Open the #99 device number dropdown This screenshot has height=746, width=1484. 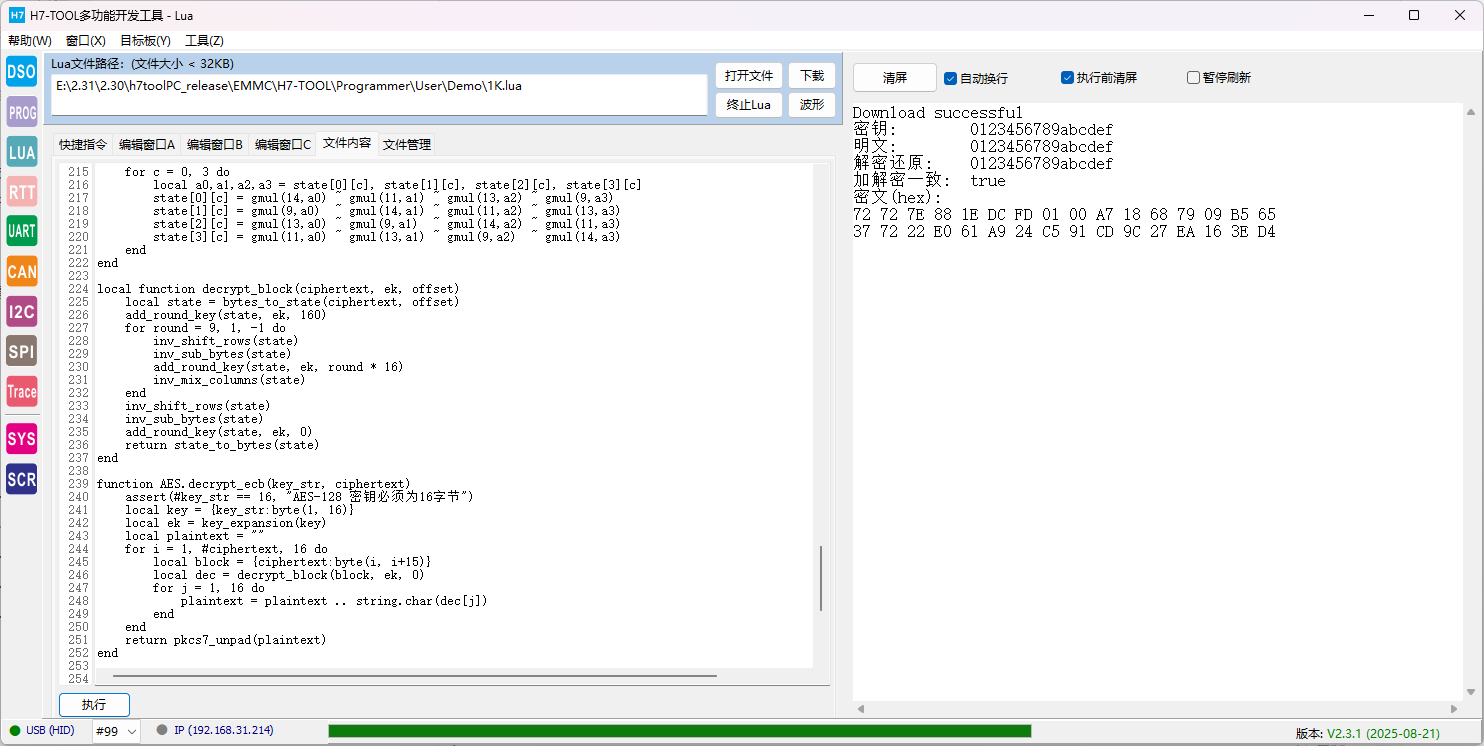(x=116, y=731)
